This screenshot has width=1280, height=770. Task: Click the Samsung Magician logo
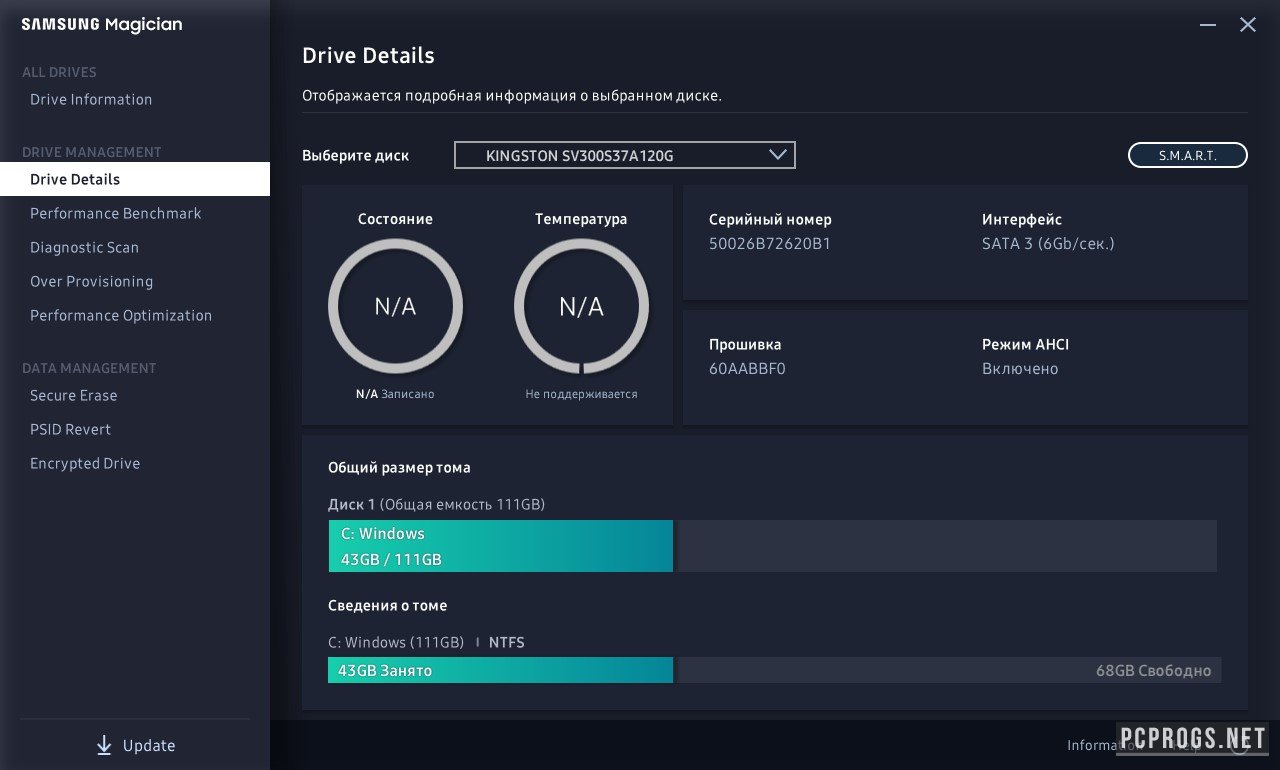(x=102, y=25)
